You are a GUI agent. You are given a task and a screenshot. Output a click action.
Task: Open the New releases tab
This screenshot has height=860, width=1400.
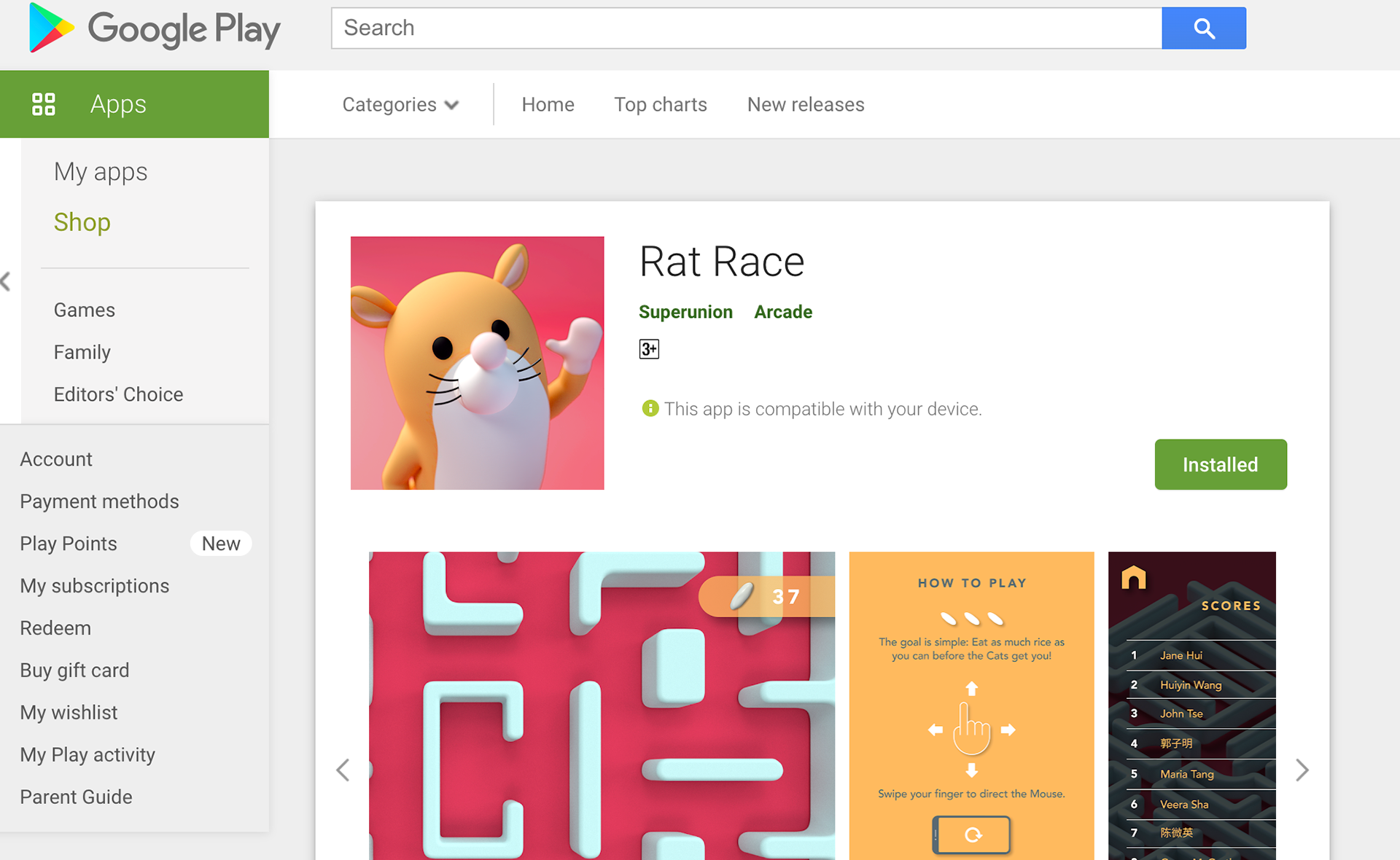point(806,104)
